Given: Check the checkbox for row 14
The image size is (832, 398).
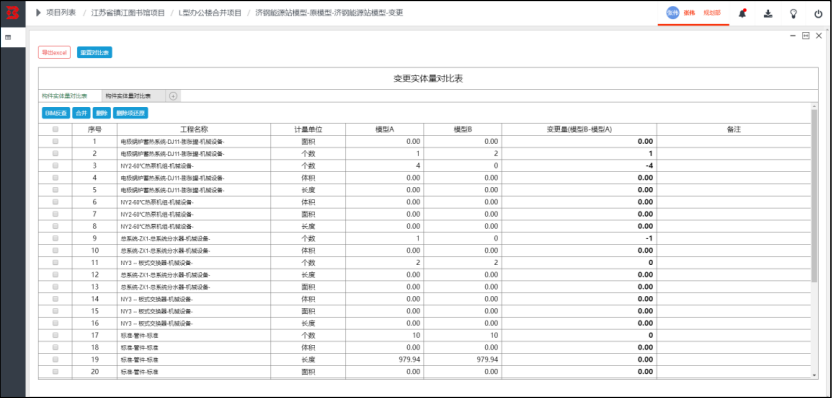Looking at the screenshot, I should click(x=55, y=299).
